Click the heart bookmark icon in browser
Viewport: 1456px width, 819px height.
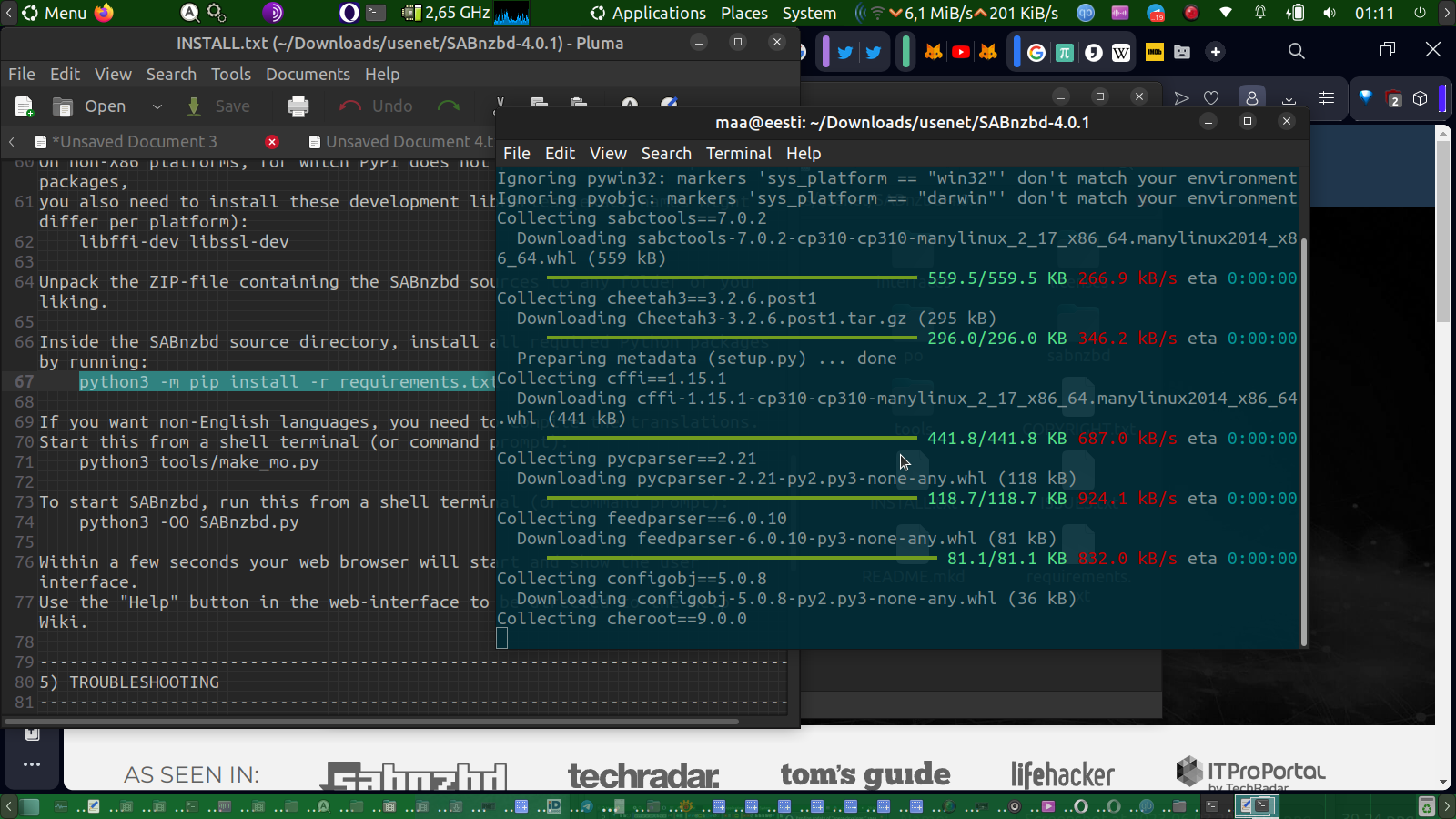click(1211, 97)
